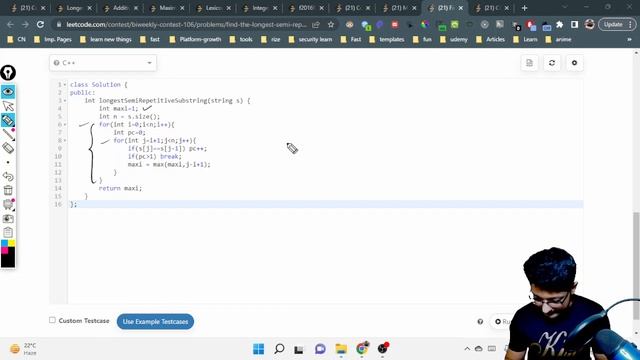This screenshot has height=360, width=640.
Task: Switch to the Lexico... tab
Action: click(213, 8)
